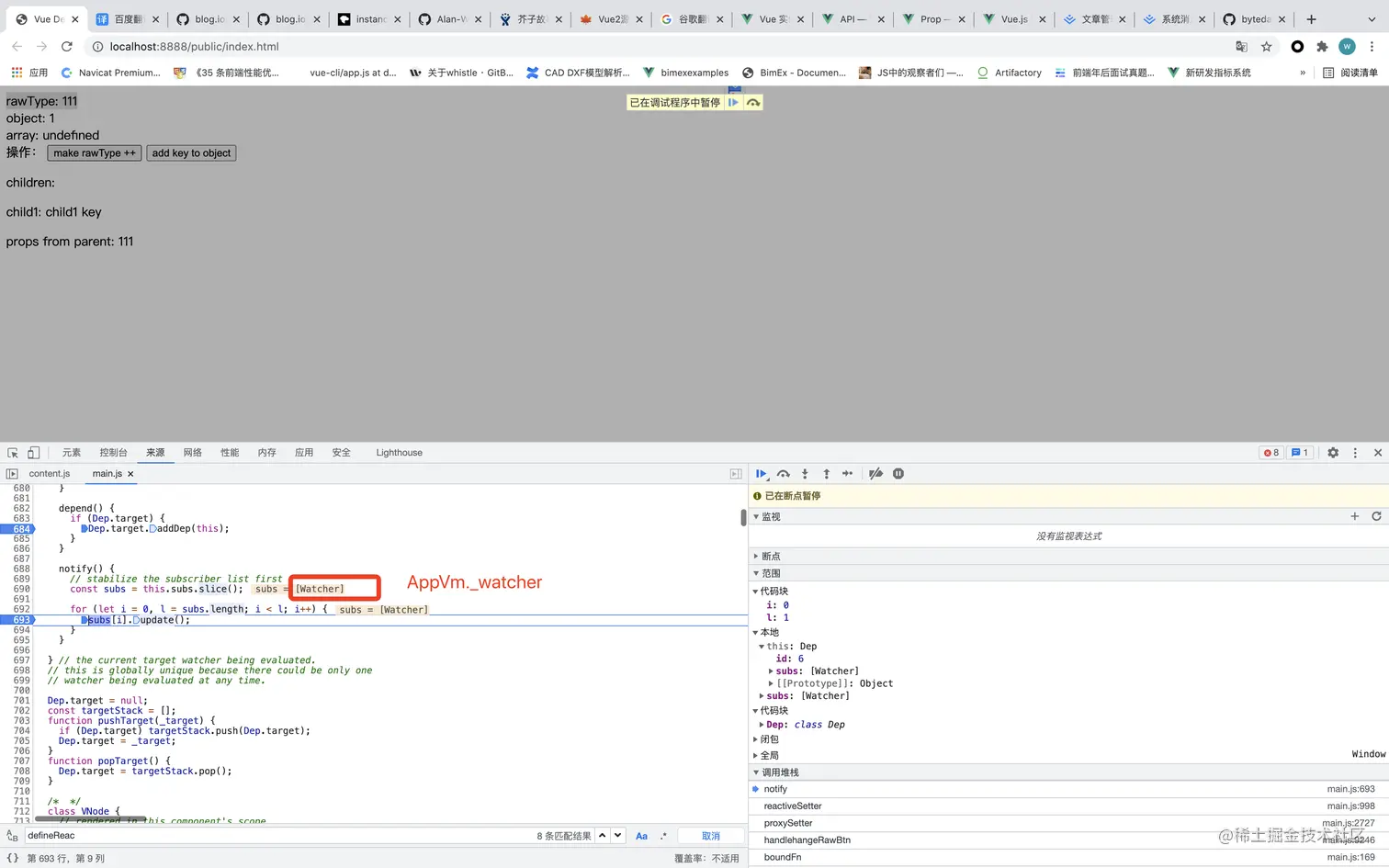1389x868 pixels.
Task: Open the DevTools three-dot menu
Action: click(x=1355, y=453)
